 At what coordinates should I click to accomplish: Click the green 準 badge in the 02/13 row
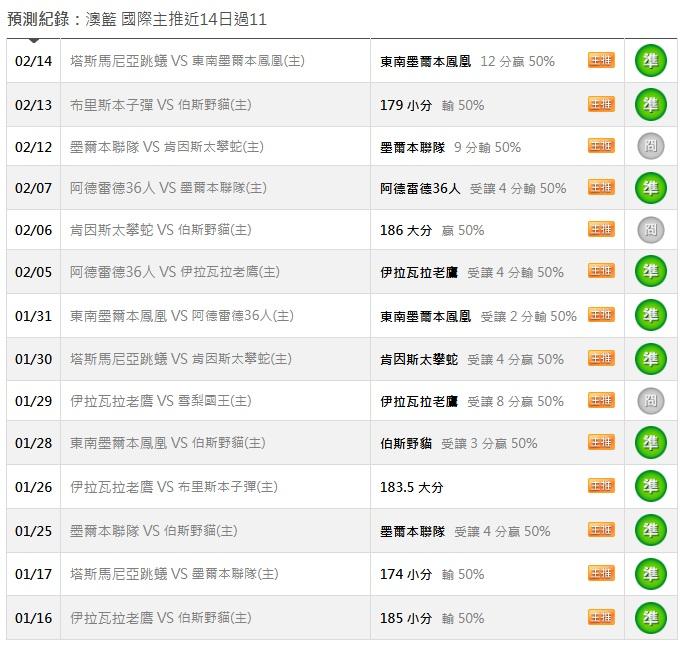coord(651,104)
